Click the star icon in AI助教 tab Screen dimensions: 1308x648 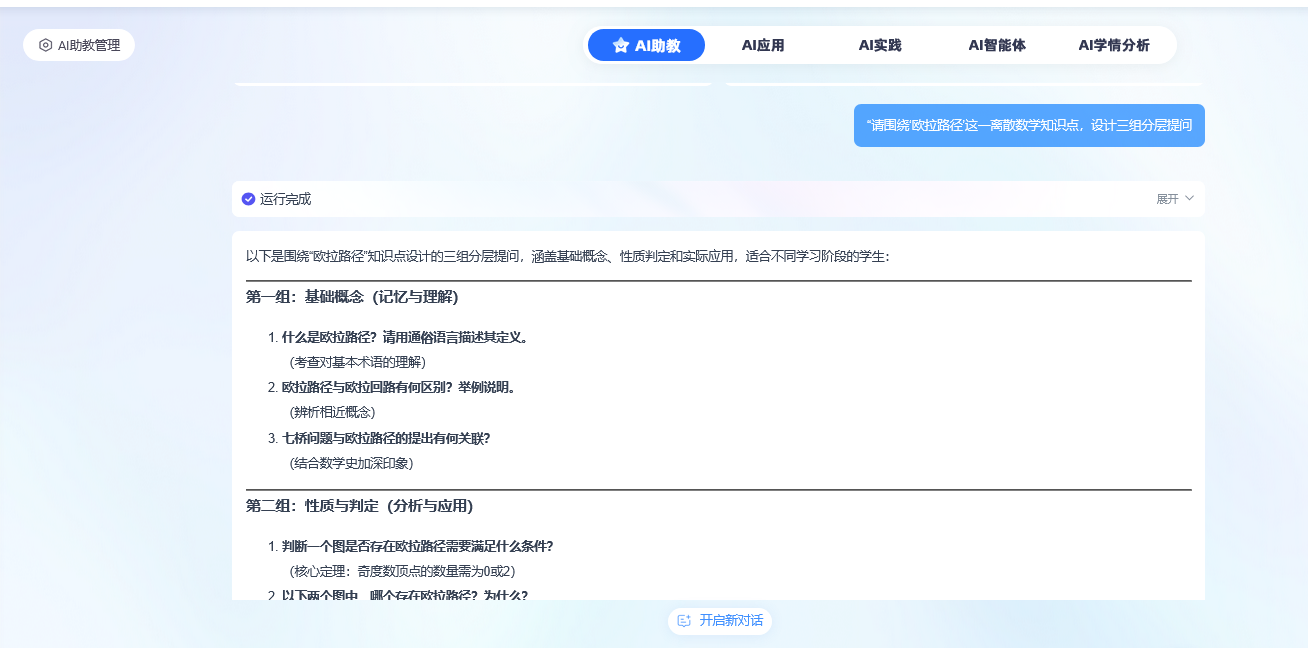tap(621, 45)
